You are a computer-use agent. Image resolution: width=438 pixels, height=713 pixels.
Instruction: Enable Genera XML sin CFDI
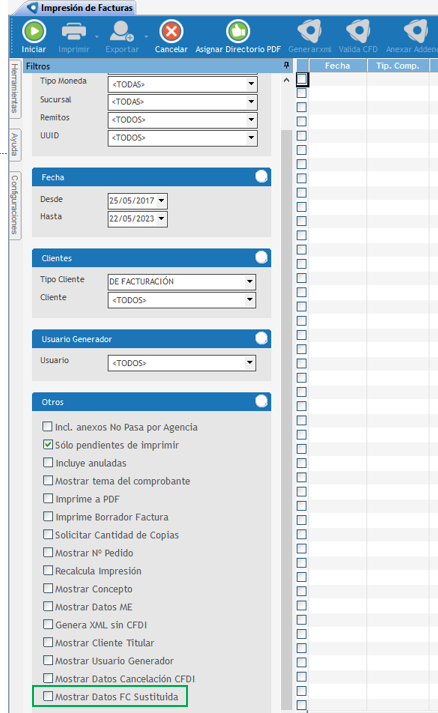[x=47, y=624]
